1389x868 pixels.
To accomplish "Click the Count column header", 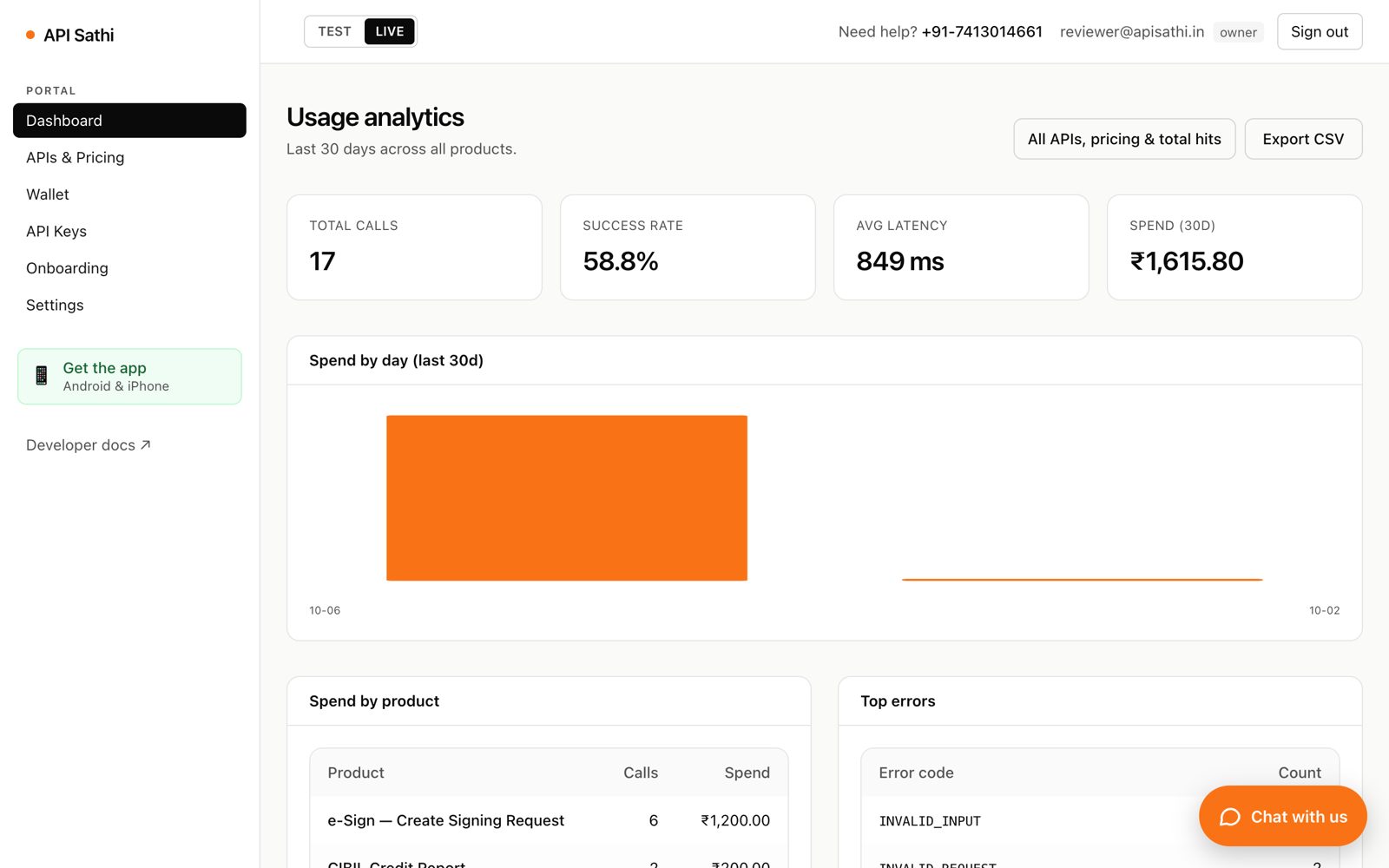I will [1300, 773].
